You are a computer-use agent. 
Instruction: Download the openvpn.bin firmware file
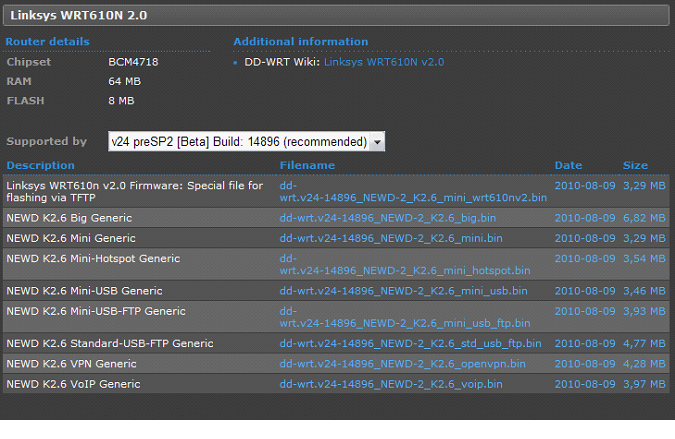tap(403, 364)
